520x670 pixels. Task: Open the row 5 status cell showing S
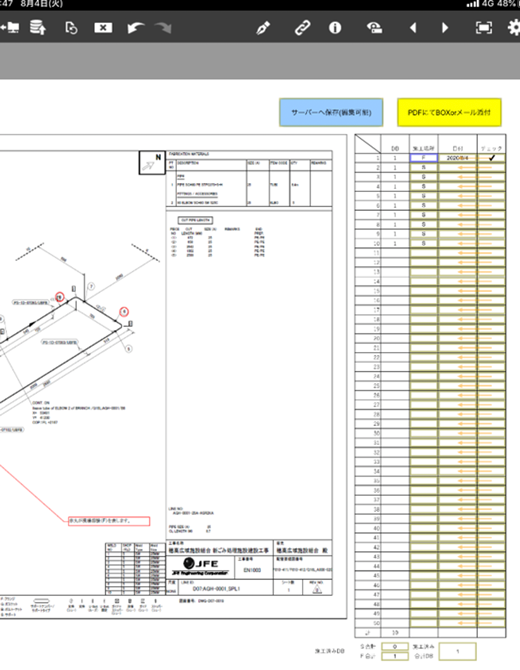[423, 196]
